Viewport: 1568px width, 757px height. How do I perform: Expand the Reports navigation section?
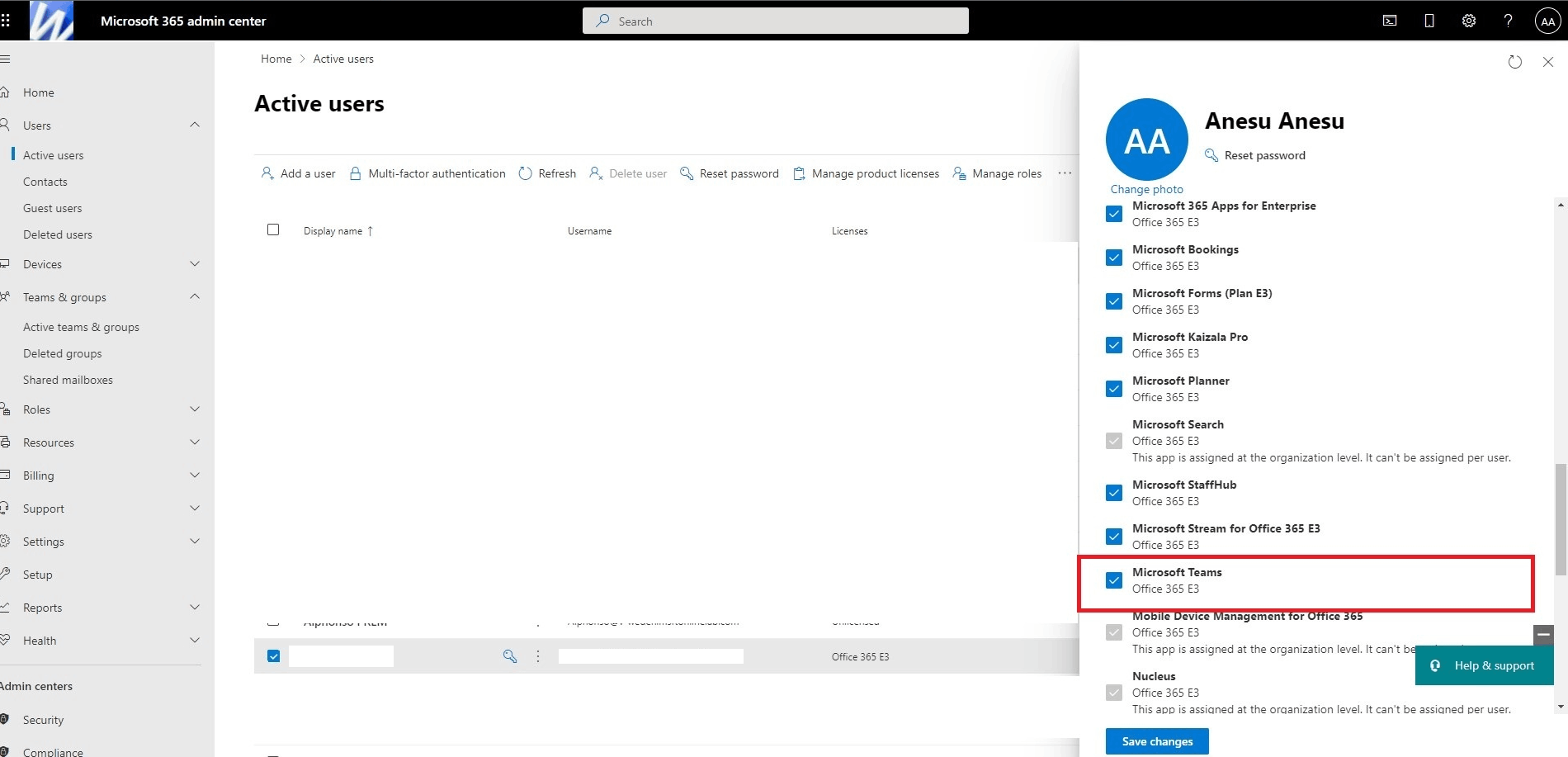[195, 608]
